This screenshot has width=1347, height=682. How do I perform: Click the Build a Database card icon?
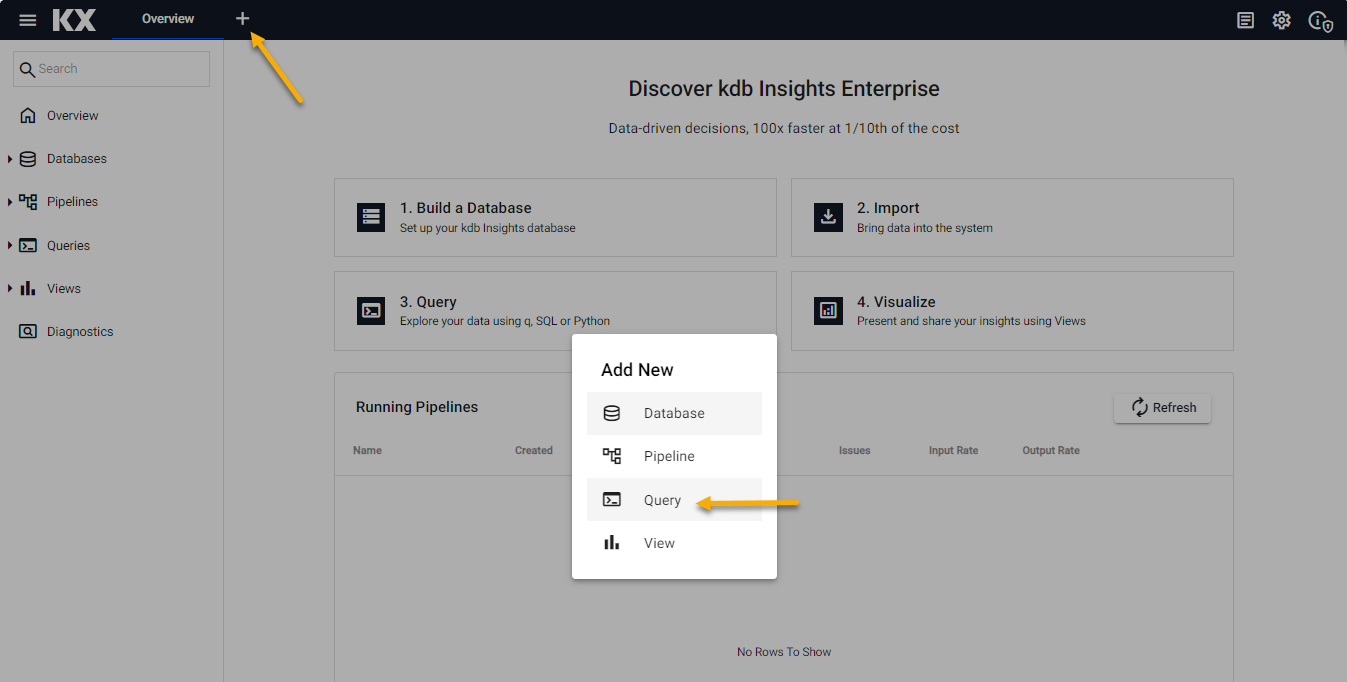coord(372,218)
